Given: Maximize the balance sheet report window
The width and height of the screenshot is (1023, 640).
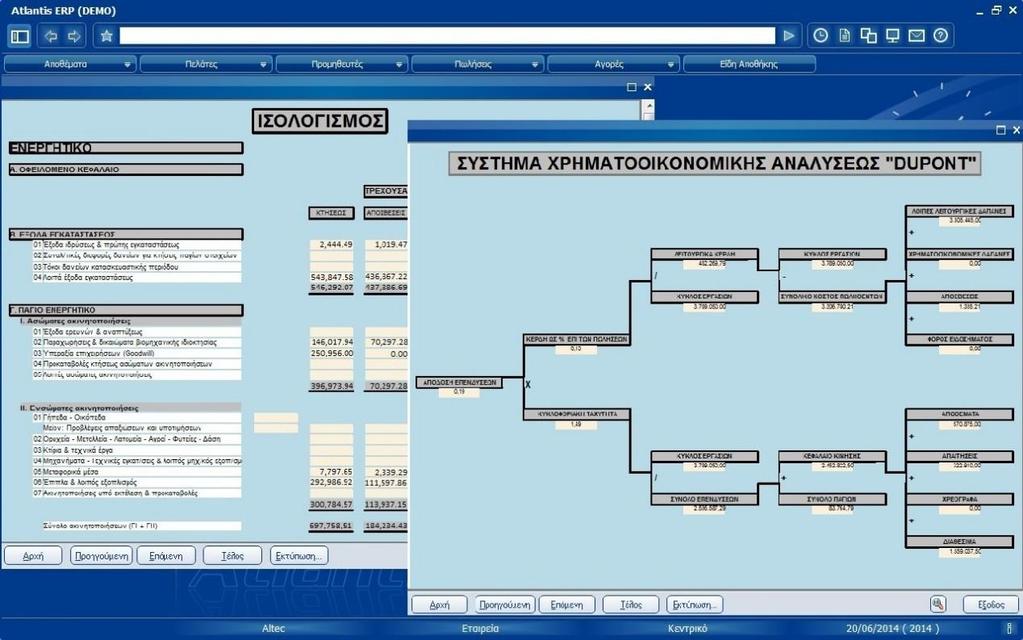Looking at the screenshot, I should pyautogui.click(x=632, y=87).
